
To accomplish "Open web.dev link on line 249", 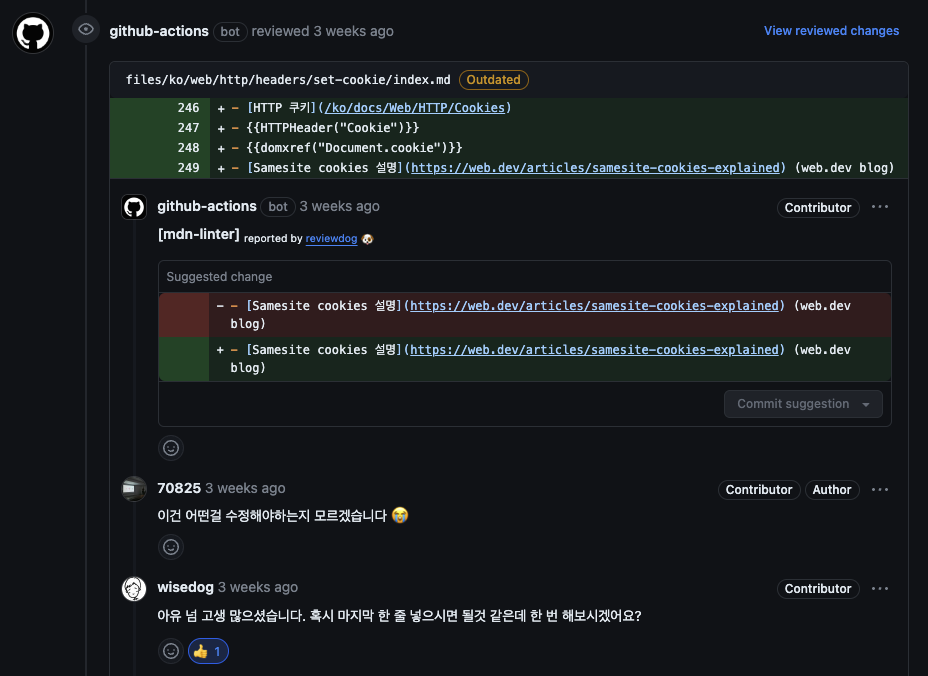I will 595,168.
